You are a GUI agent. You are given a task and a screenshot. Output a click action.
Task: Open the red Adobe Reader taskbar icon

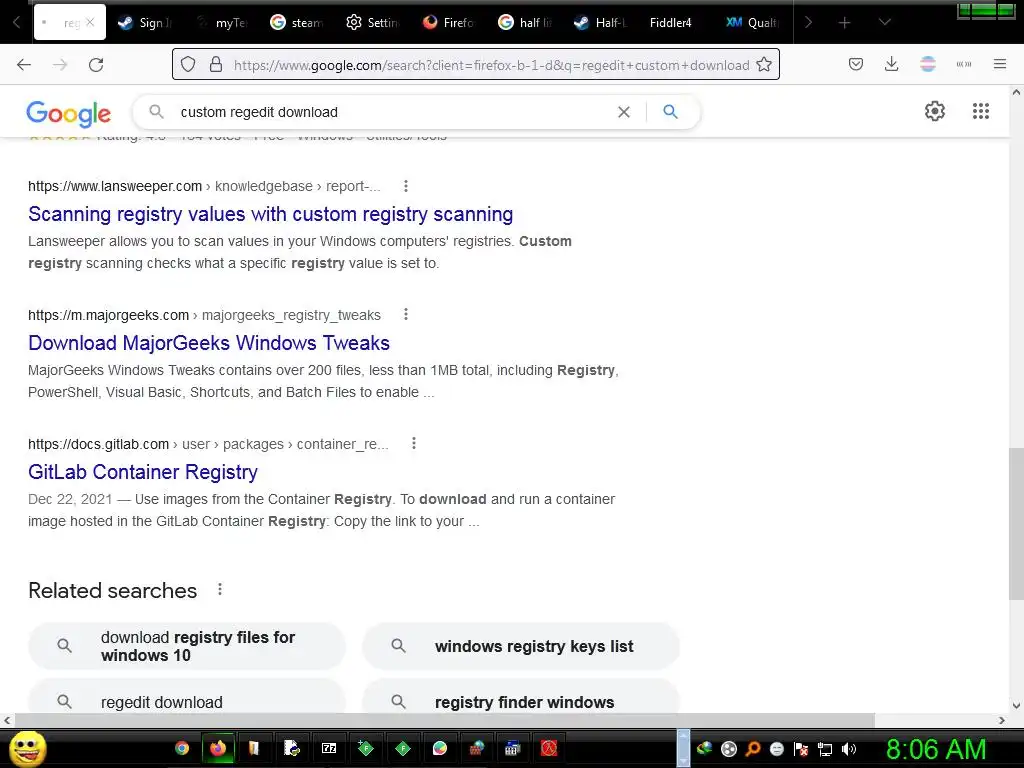coord(549,748)
